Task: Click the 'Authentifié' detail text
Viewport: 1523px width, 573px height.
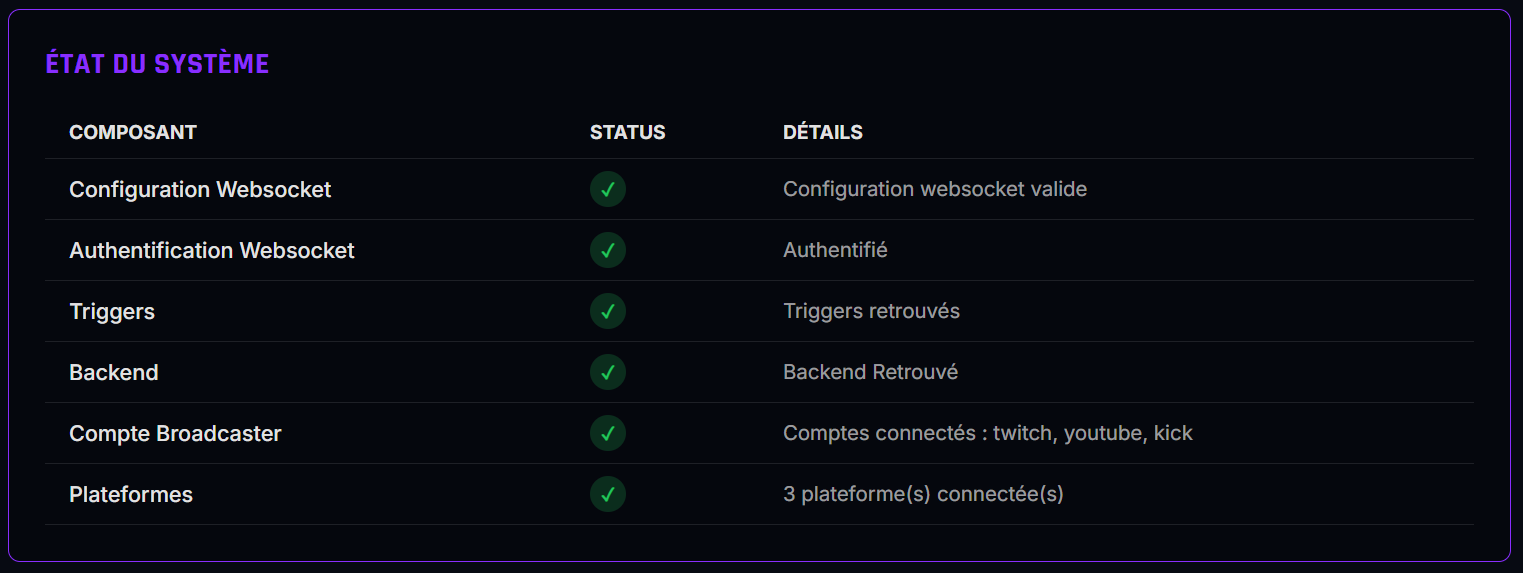Action: point(835,250)
